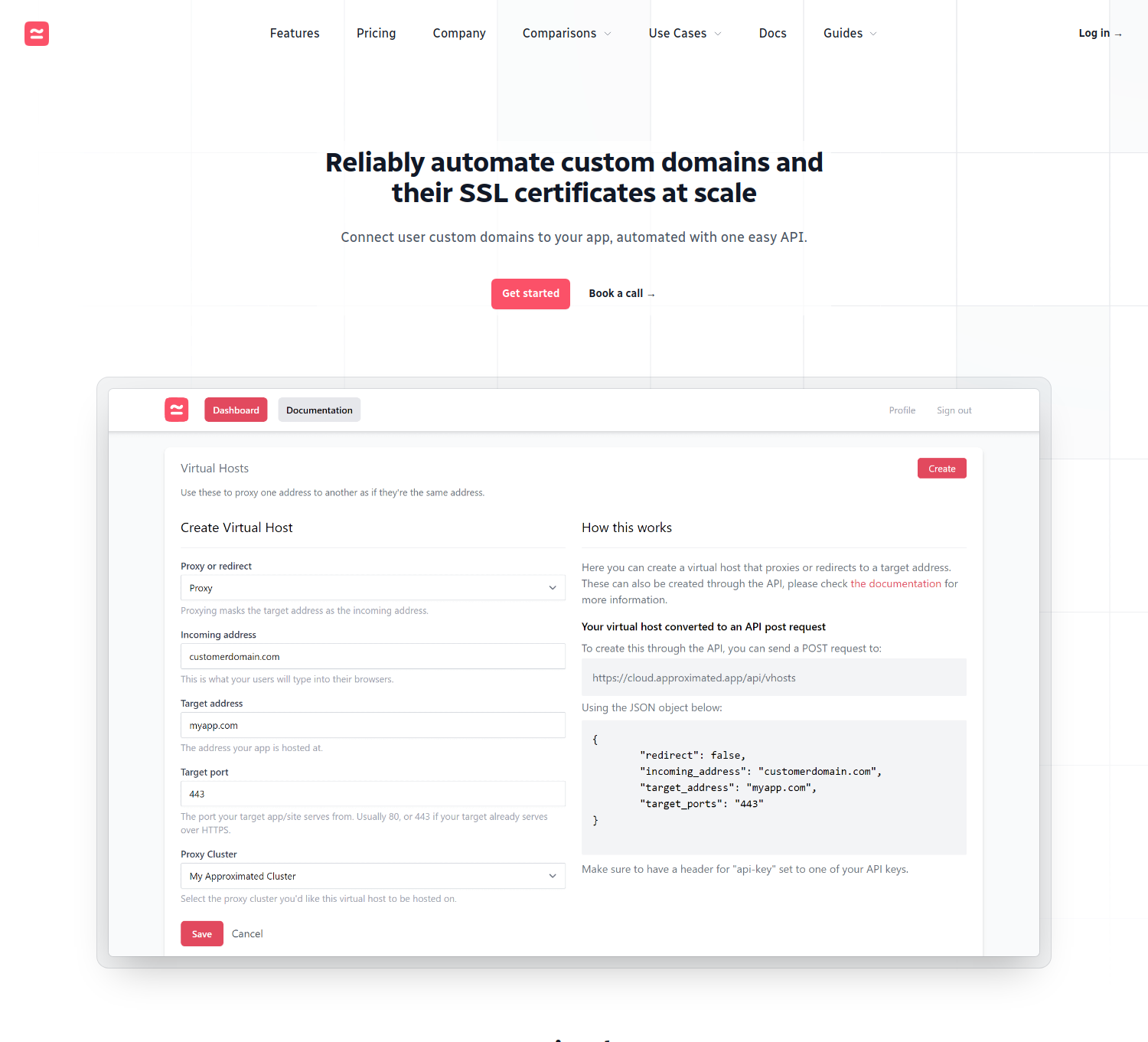Expand the Use Cases menu
Screen dimensions: 1148x1042
[x=685, y=33]
